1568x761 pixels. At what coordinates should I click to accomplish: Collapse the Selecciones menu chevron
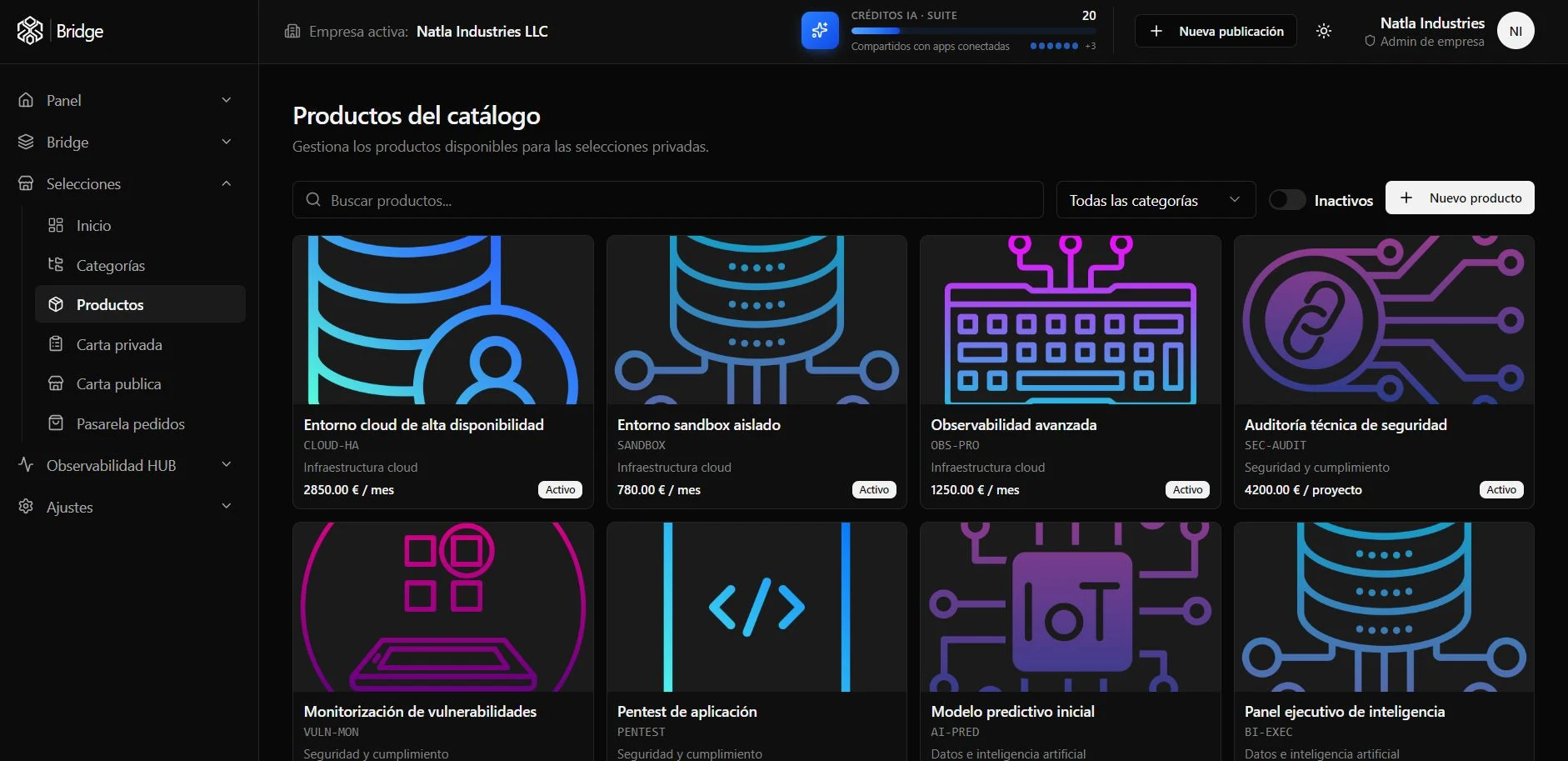(226, 183)
